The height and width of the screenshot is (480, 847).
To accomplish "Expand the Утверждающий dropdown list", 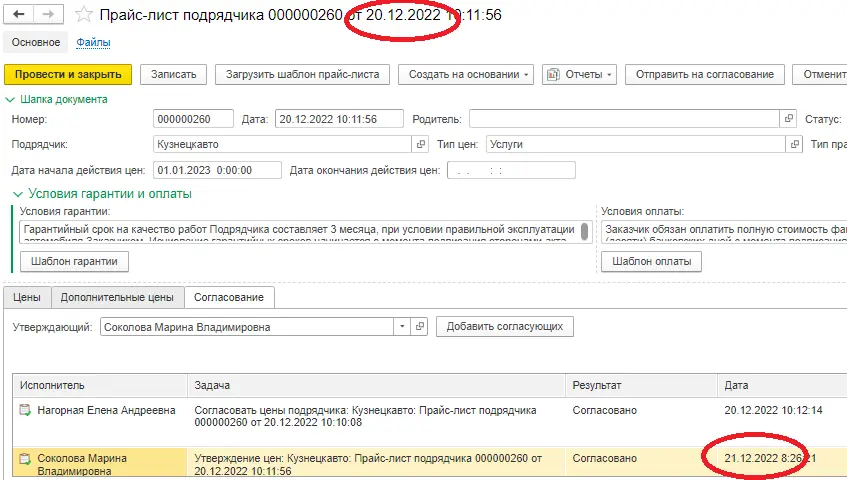I will pyautogui.click(x=402, y=327).
